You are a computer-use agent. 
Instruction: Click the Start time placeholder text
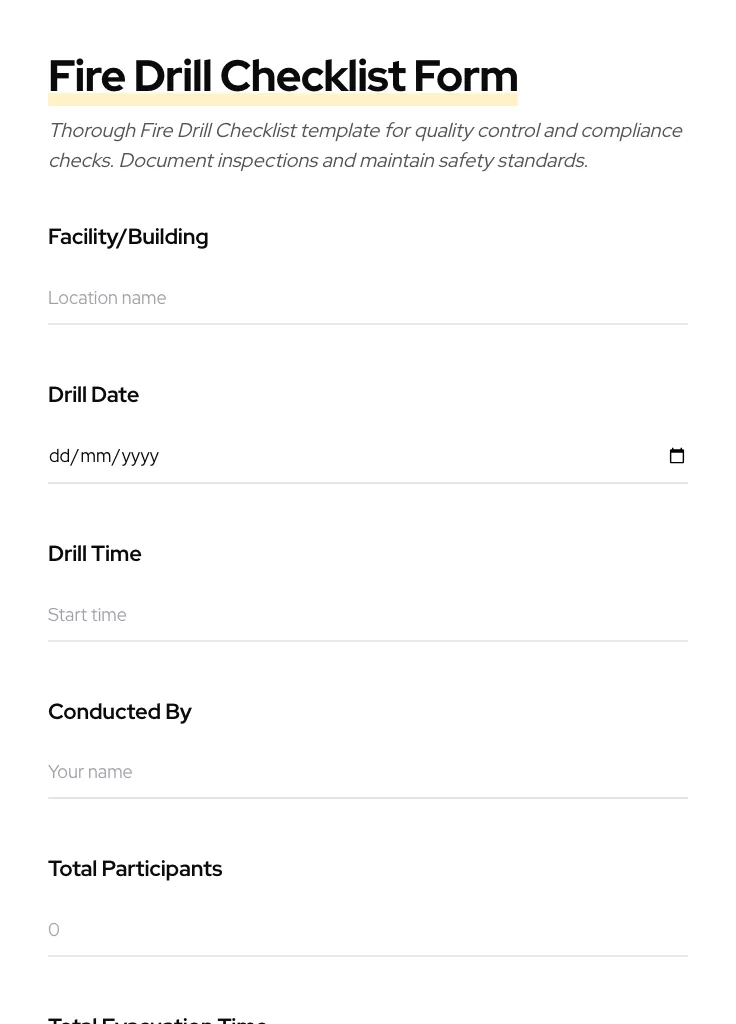(87, 615)
